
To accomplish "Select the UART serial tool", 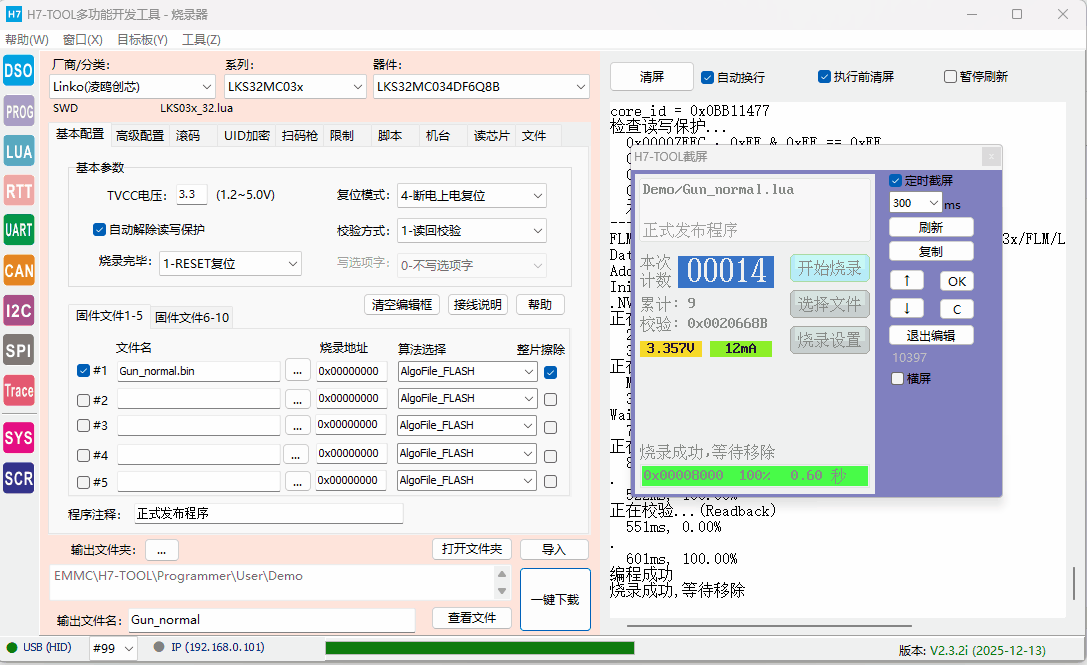I will [19, 230].
